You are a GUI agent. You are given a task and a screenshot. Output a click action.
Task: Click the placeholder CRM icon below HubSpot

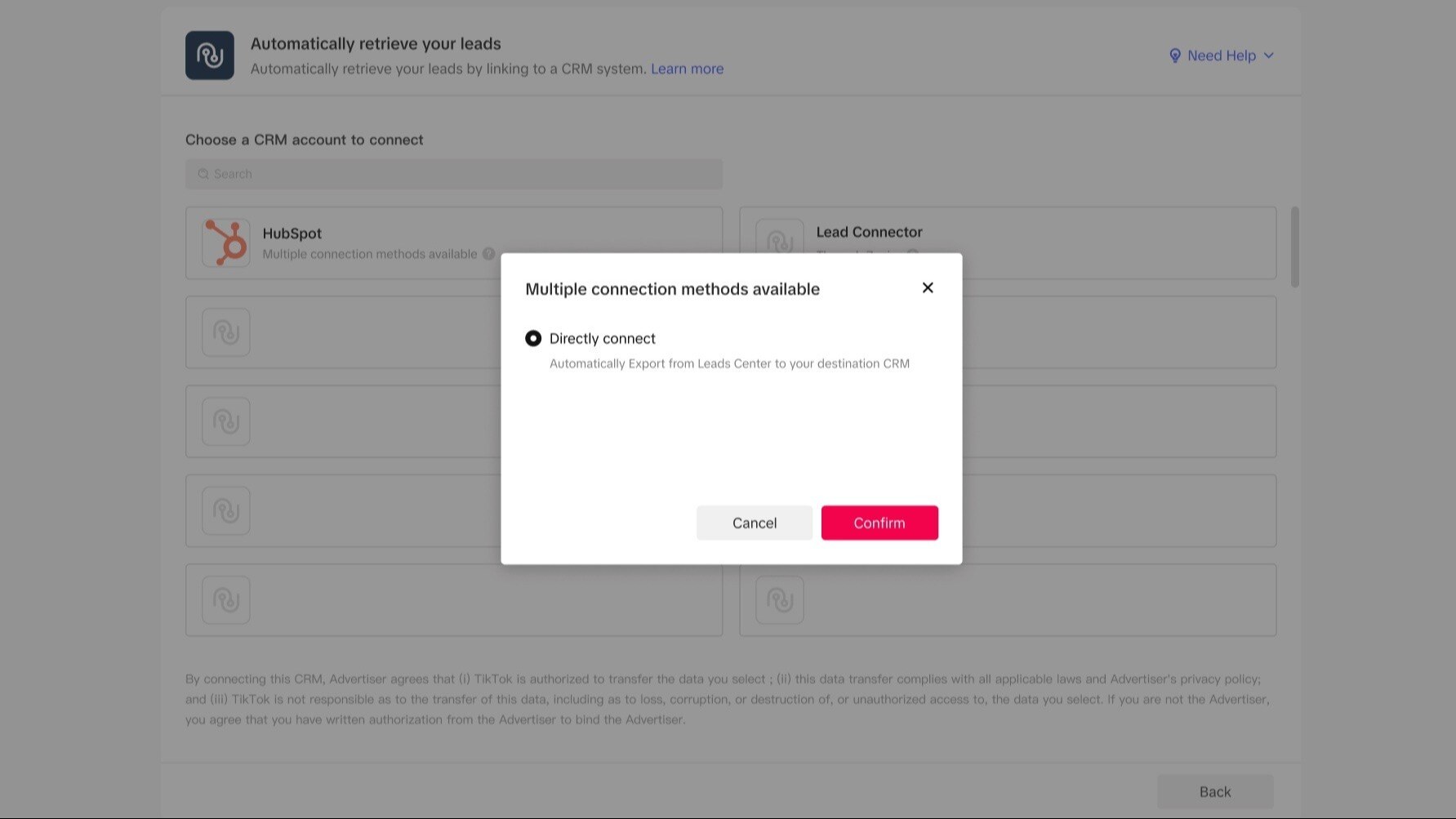tap(225, 332)
